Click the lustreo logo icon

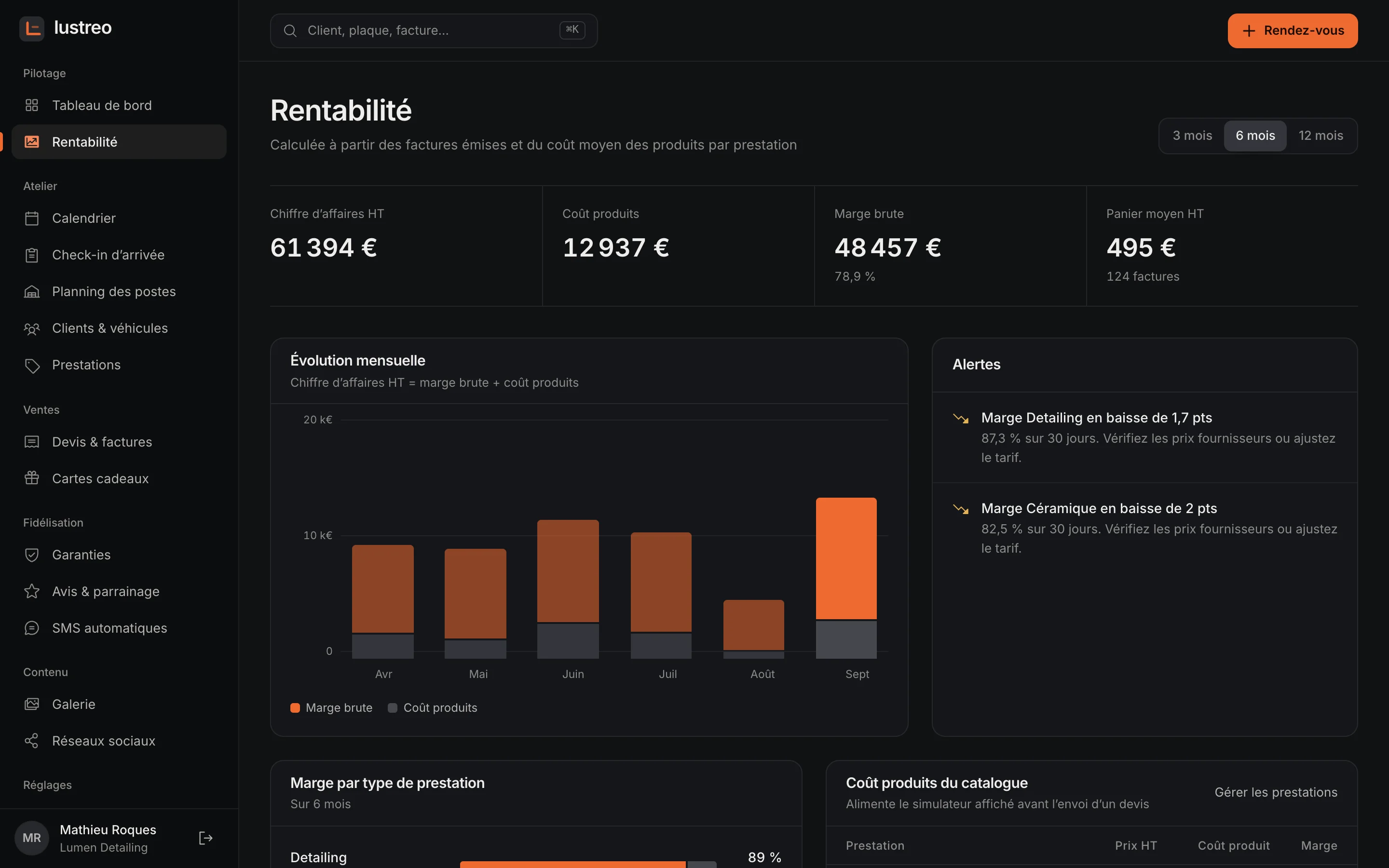click(31, 28)
